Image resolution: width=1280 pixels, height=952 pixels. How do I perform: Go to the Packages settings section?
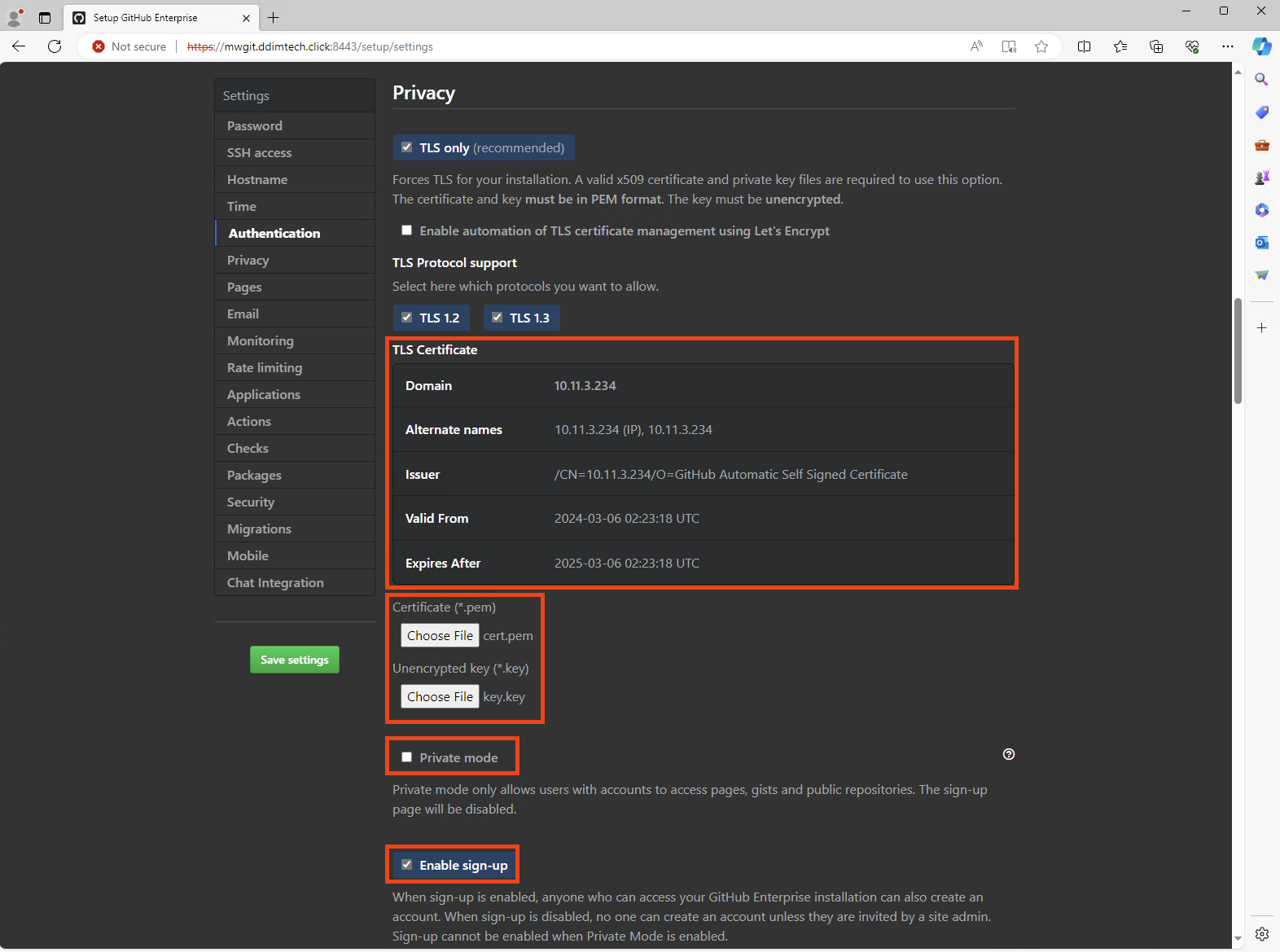pos(295,475)
